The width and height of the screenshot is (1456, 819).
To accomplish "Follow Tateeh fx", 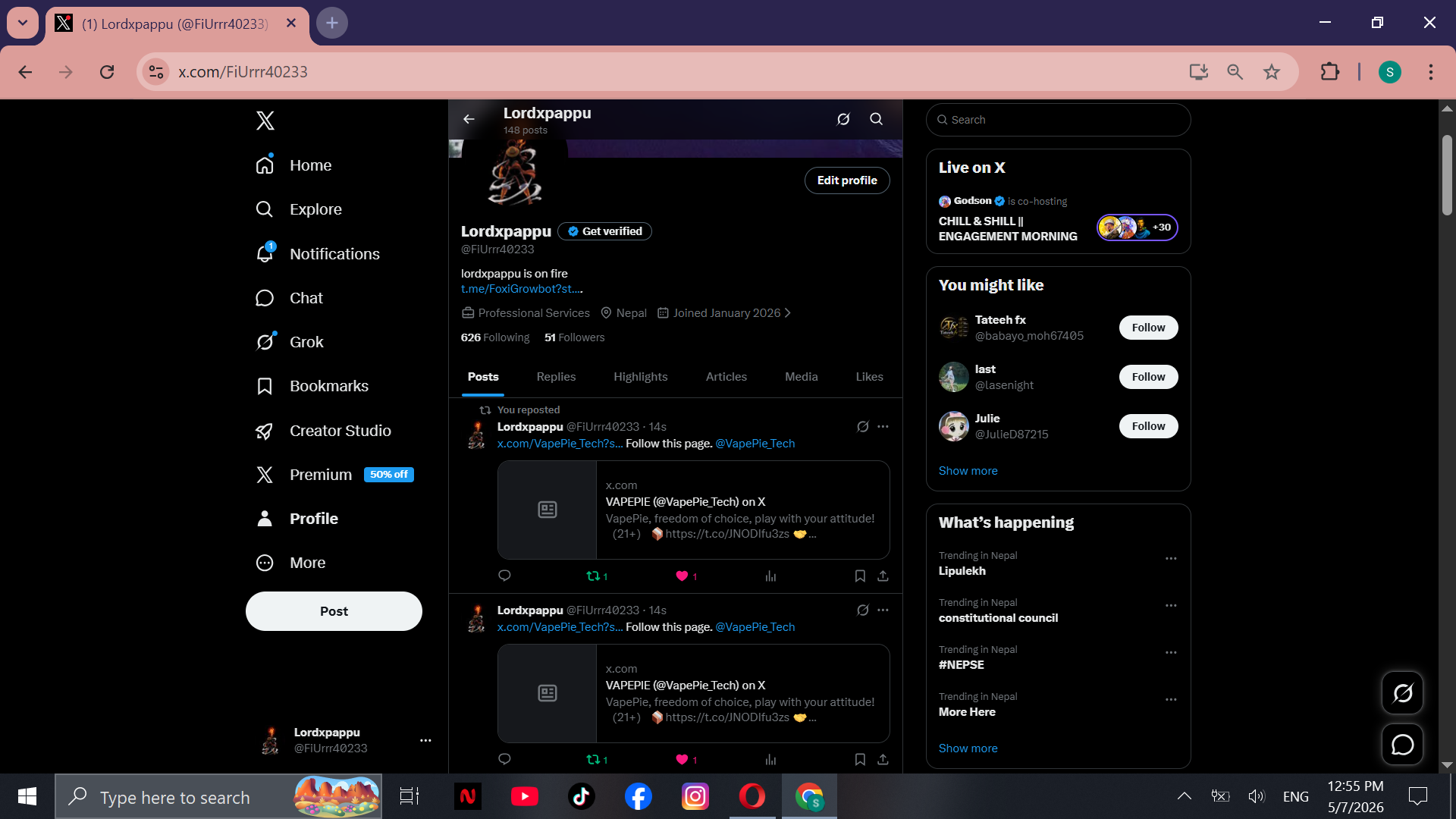I will click(1148, 328).
